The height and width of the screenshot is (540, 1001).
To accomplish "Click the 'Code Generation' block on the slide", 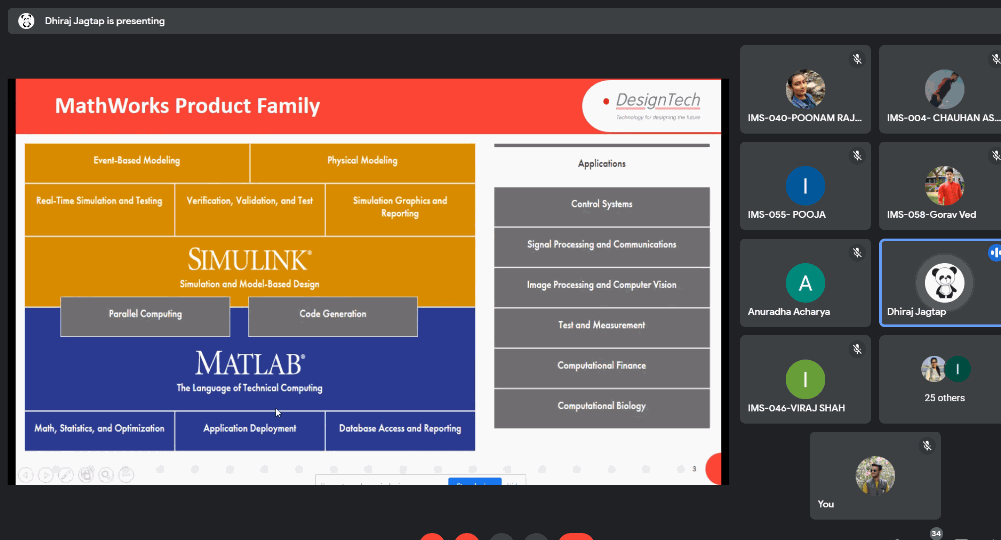I will [x=333, y=315].
